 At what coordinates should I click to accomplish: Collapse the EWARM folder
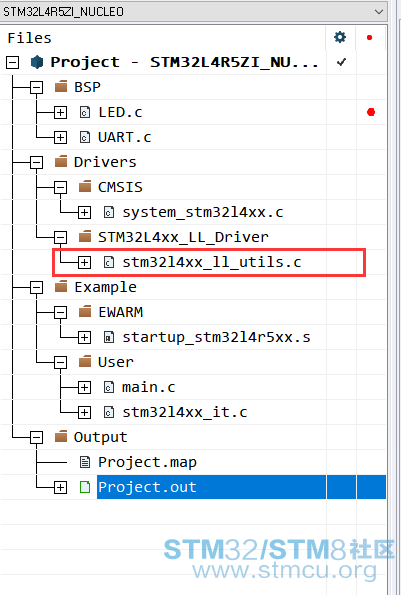60,312
